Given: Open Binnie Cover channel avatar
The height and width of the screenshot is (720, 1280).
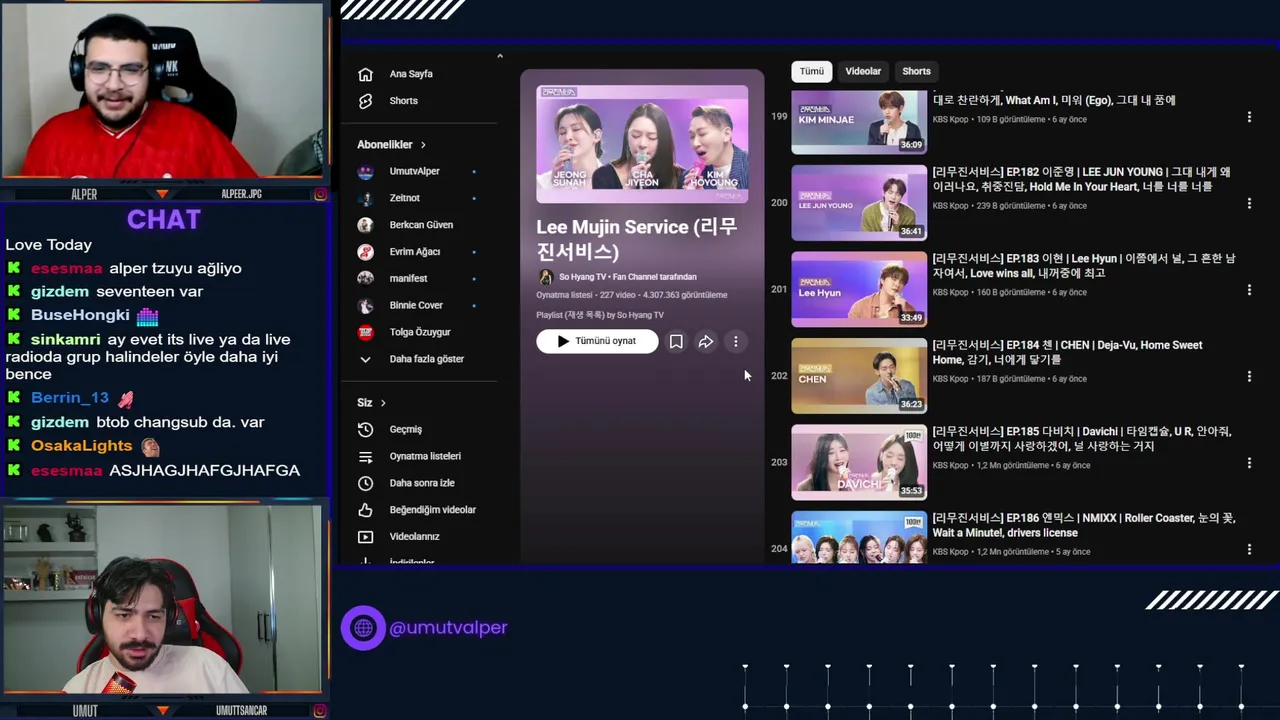Looking at the screenshot, I should (365, 305).
